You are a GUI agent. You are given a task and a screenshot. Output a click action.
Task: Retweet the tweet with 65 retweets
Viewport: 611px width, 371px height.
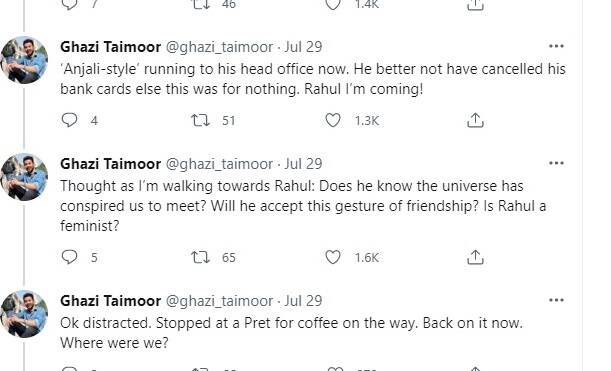[201, 257]
